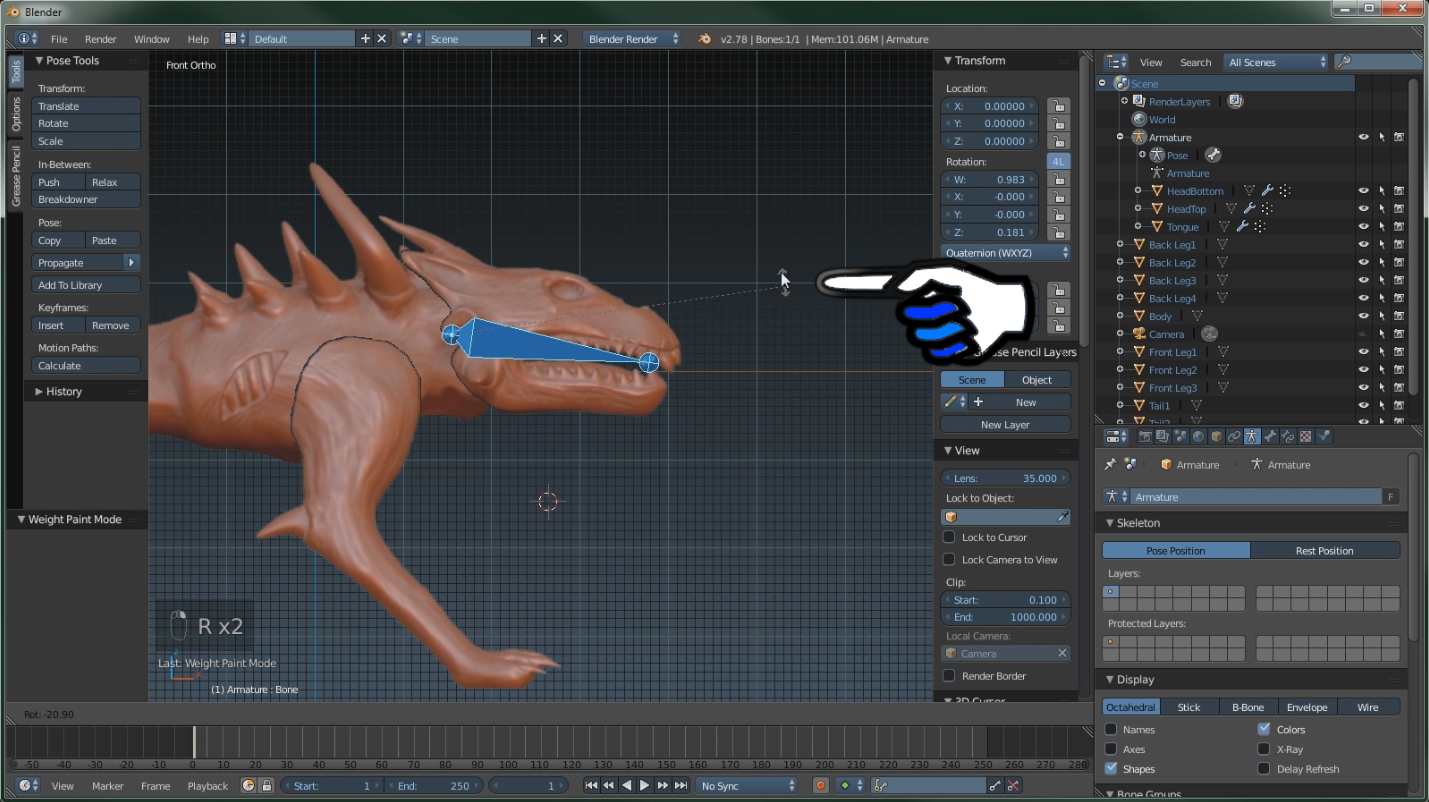Open the Help menu
This screenshot has height=802, width=1429.
[198, 39]
